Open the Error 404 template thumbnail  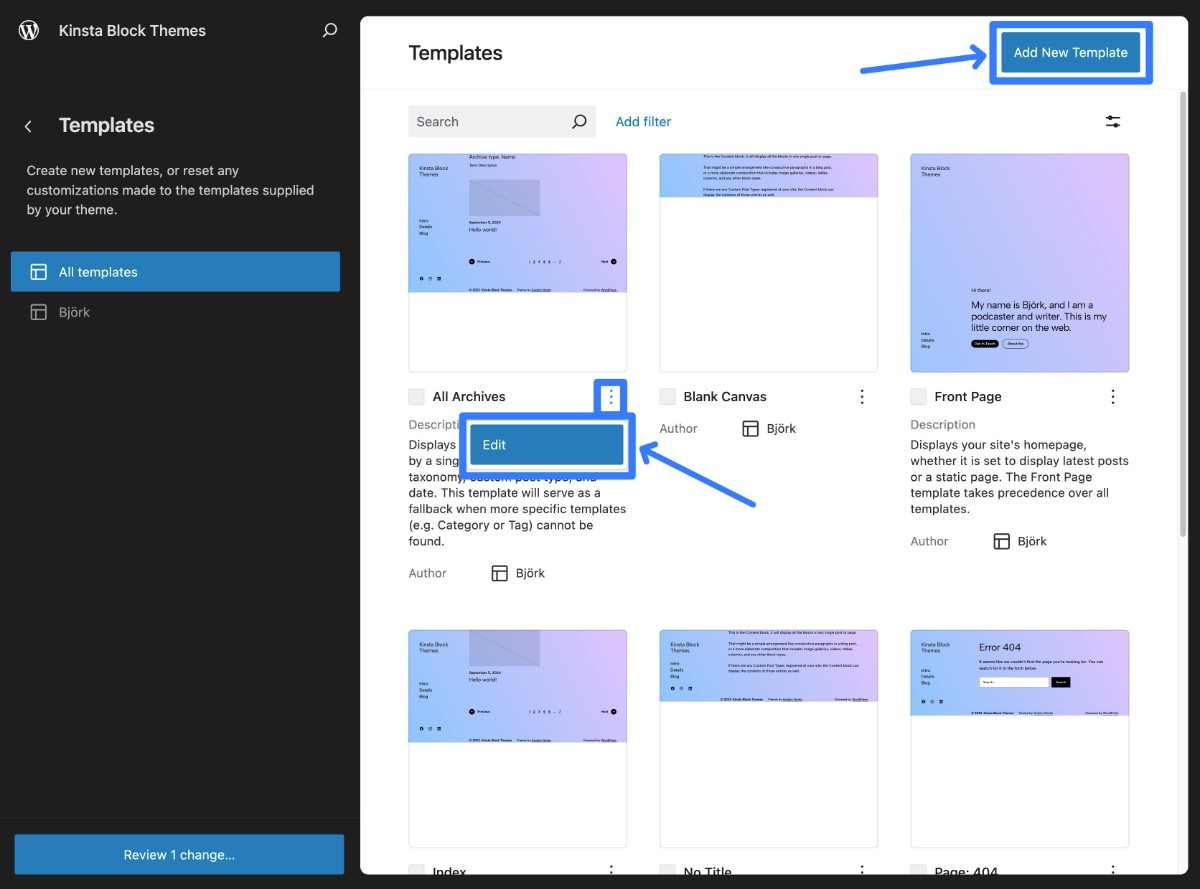tap(1019, 738)
